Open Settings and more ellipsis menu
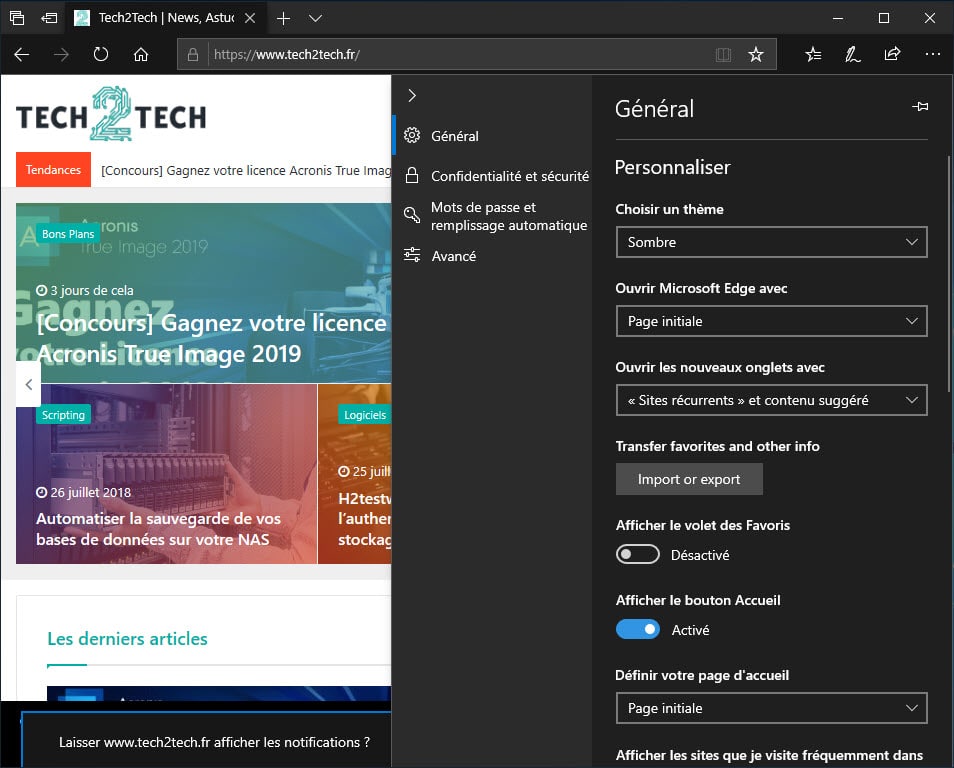This screenshot has height=768, width=954. point(932,55)
